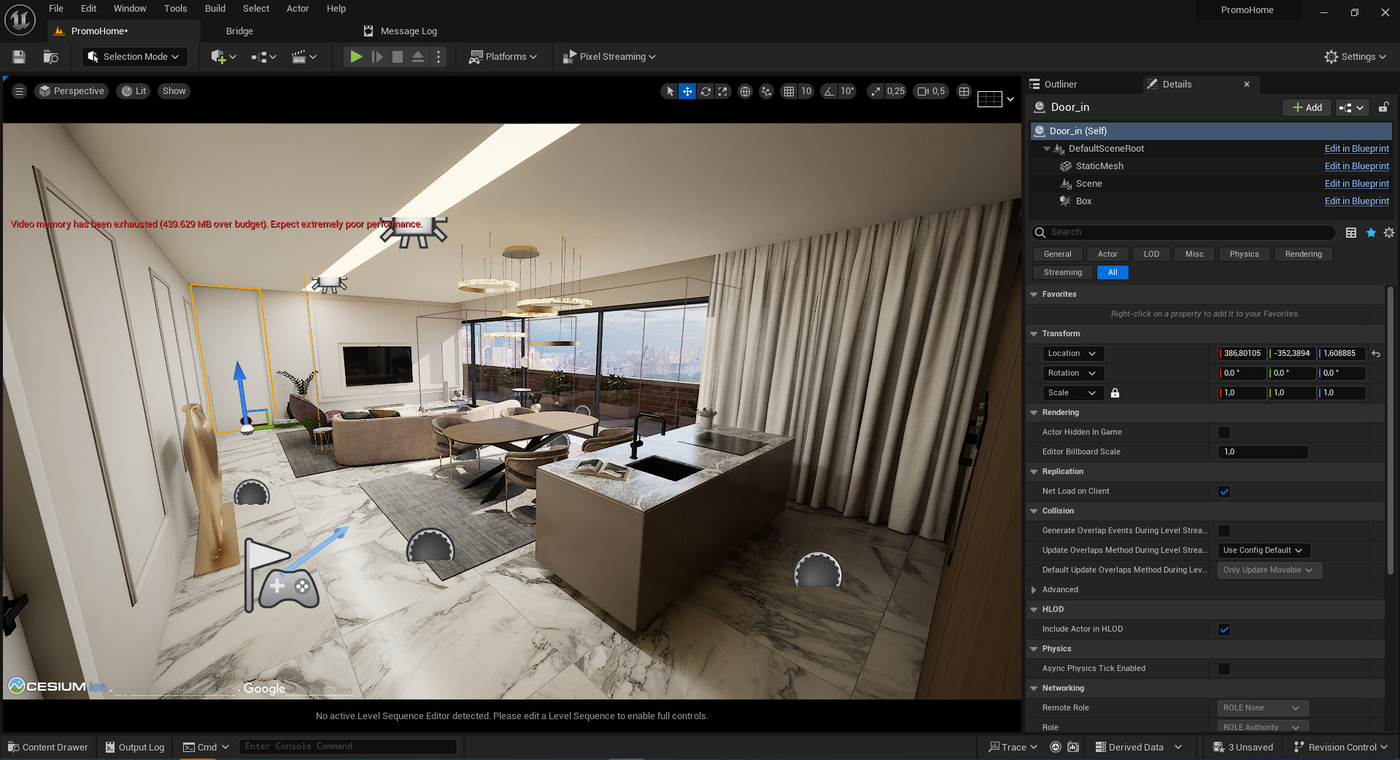Screen dimensions: 1400x760
Task: Uncheck Net Load on Client
Action: tap(1224, 492)
